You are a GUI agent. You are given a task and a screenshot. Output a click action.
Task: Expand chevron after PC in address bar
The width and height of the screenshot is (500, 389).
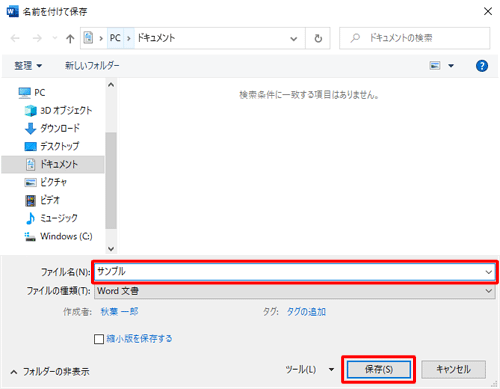pos(129,38)
